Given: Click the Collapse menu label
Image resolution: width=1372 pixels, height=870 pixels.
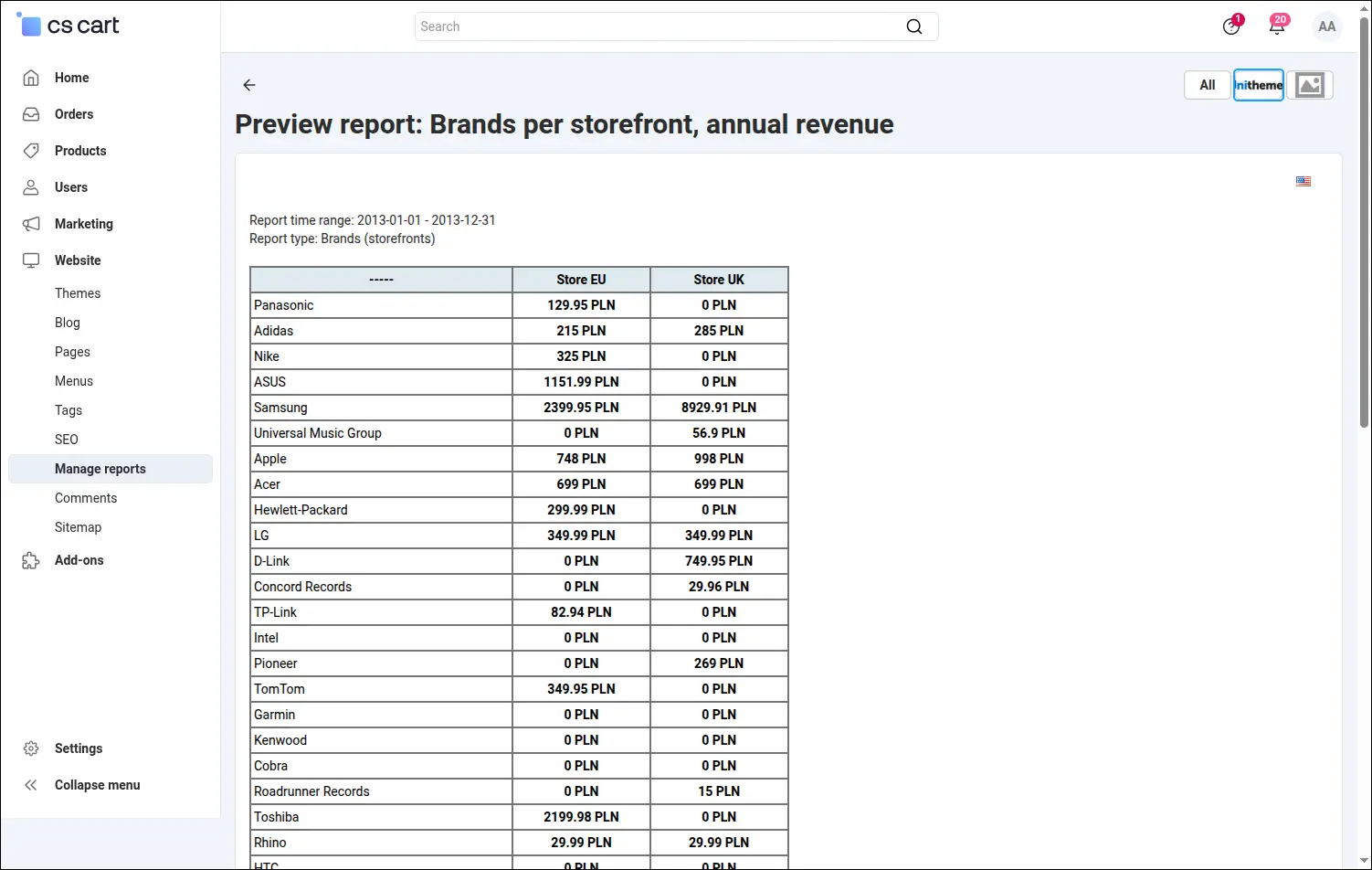Looking at the screenshot, I should point(98,785).
